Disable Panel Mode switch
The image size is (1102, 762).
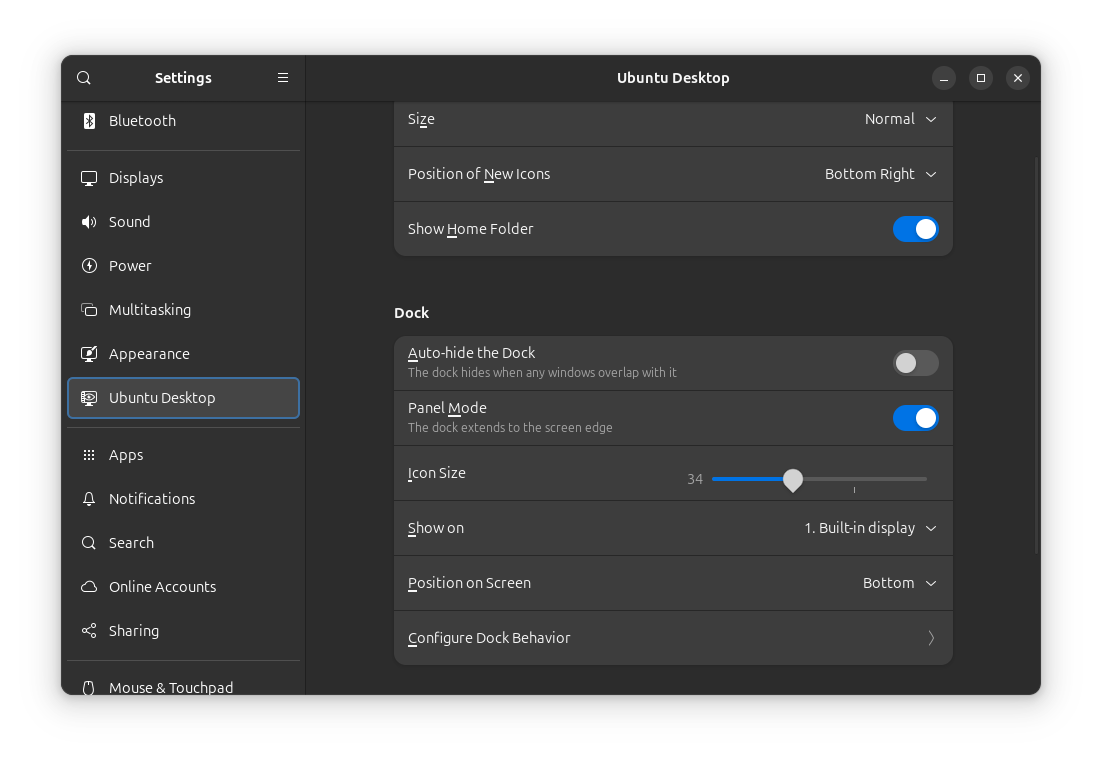(915, 418)
